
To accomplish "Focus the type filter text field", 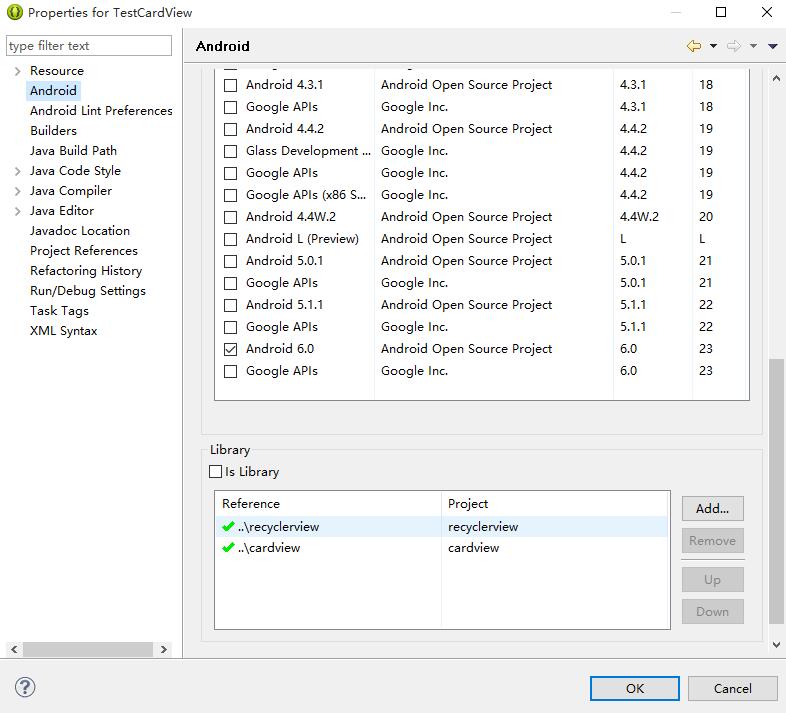I will pos(89,46).
